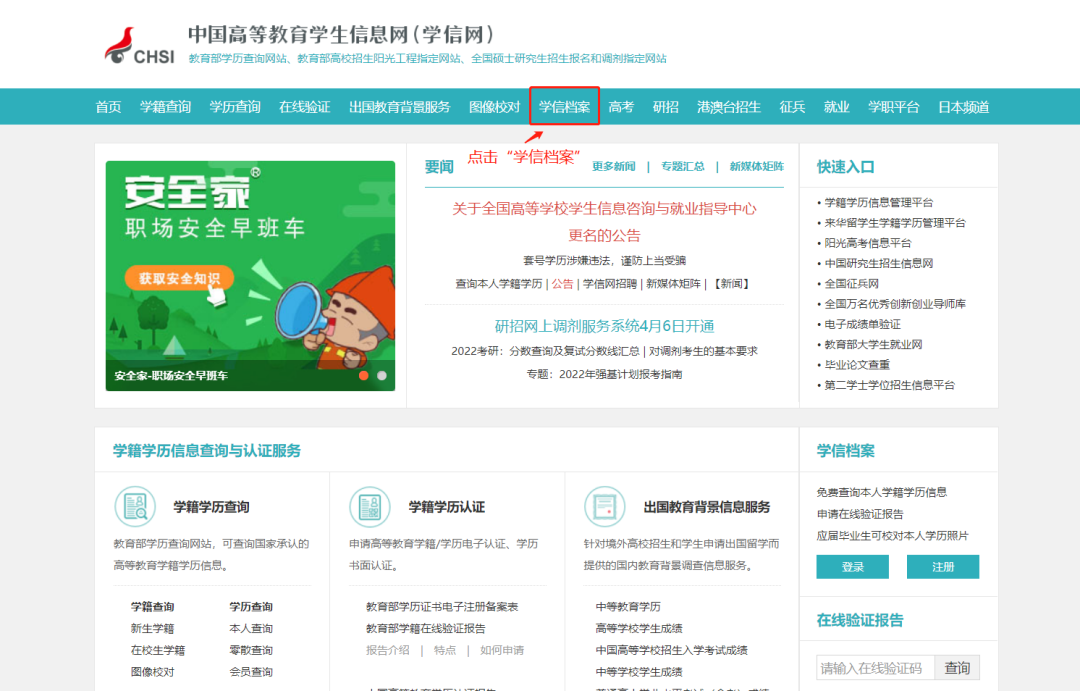Screen dimensions: 1080x691
Task: Open 专题汇总 link
Action: pos(683,166)
